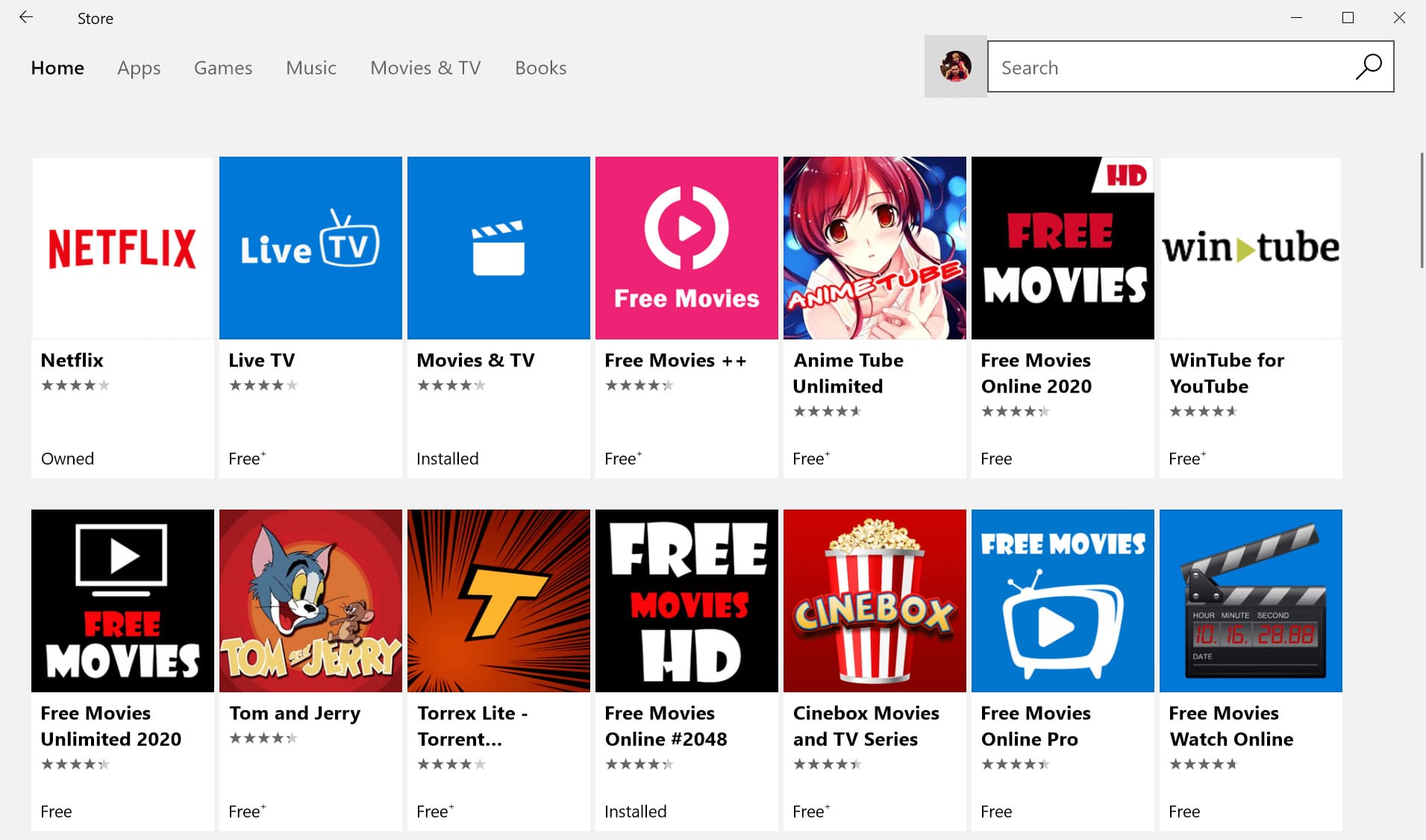Open the Netflix app tile icon
The height and width of the screenshot is (840, 1426).
pyautogui.click(x=122, y=248)
